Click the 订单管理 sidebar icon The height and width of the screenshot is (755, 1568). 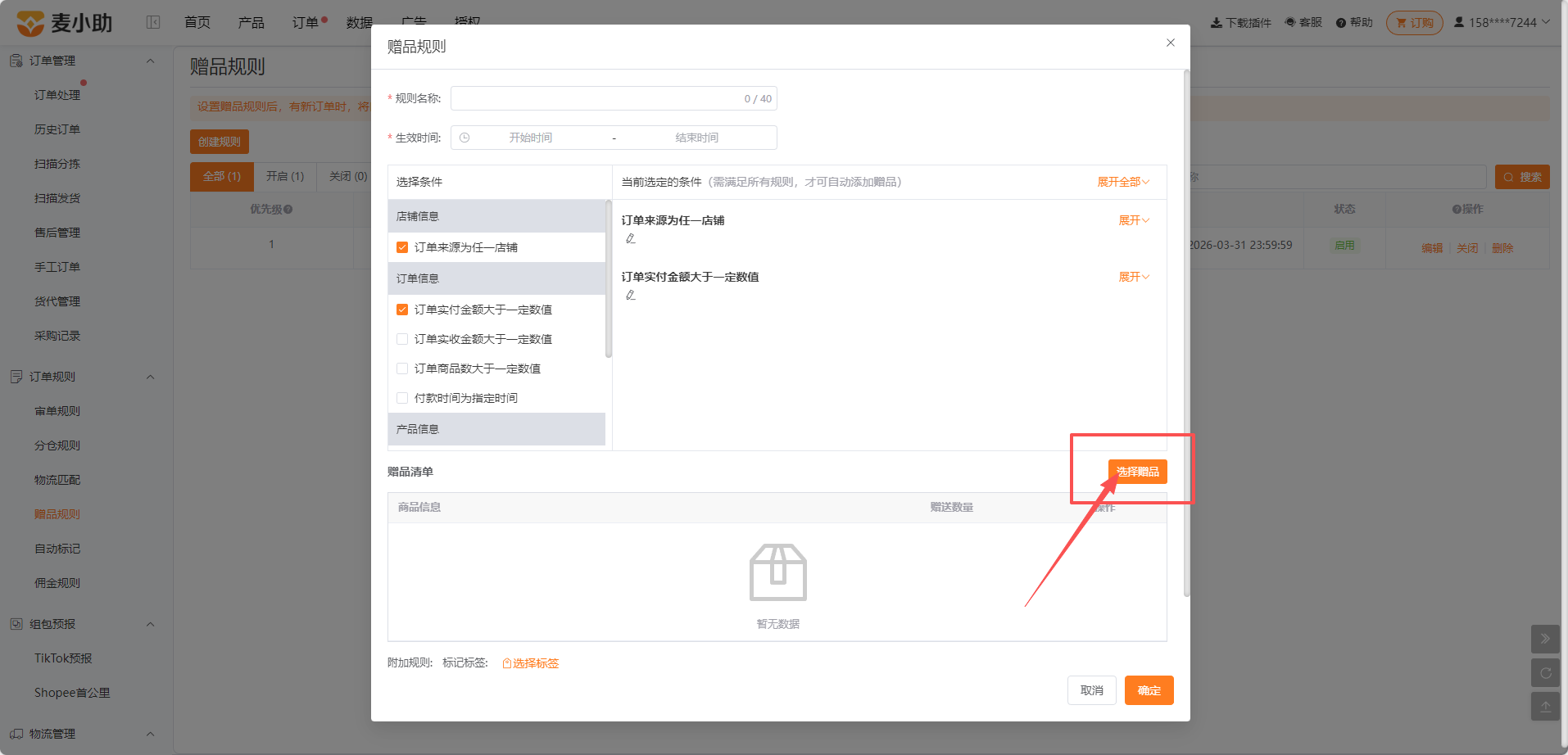click(16, 61)
